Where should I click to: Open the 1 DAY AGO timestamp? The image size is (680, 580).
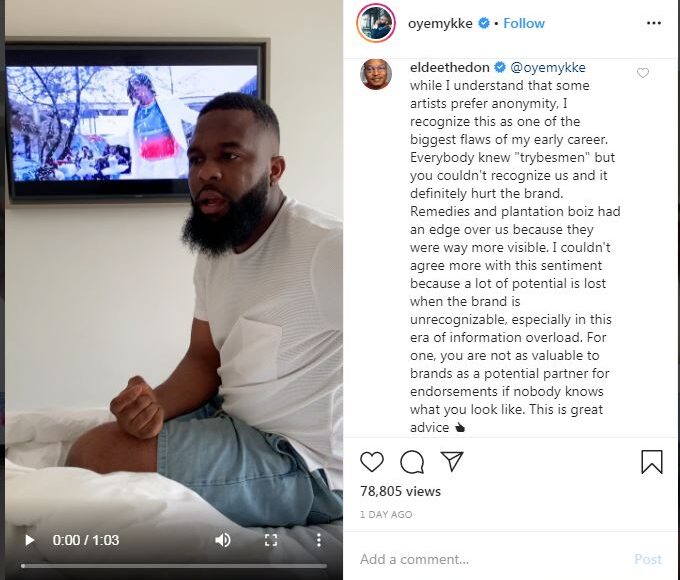[386, 514]
